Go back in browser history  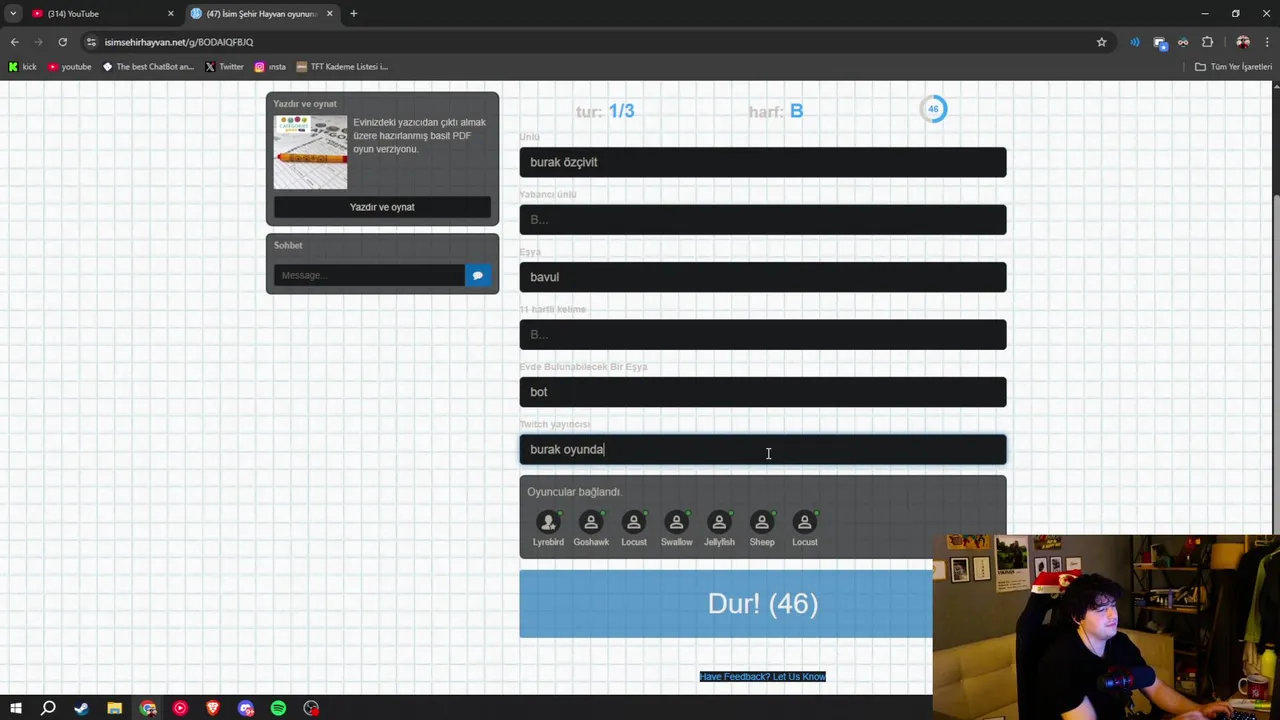14,42
